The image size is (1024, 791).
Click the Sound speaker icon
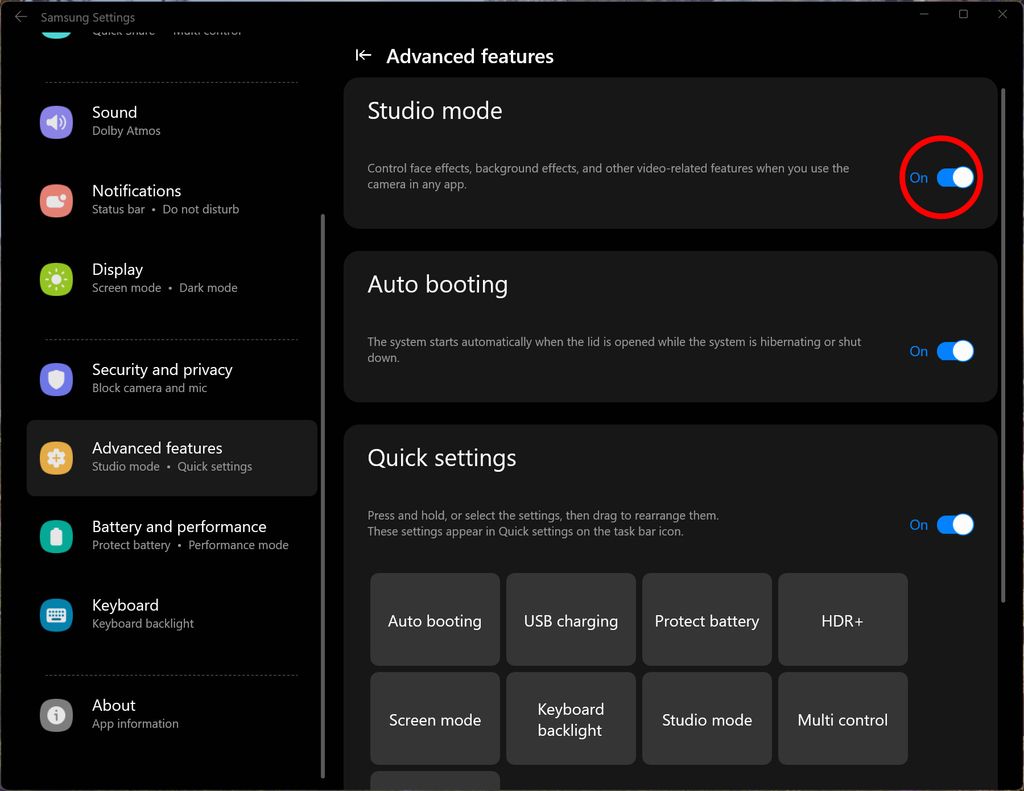[56, 122]
